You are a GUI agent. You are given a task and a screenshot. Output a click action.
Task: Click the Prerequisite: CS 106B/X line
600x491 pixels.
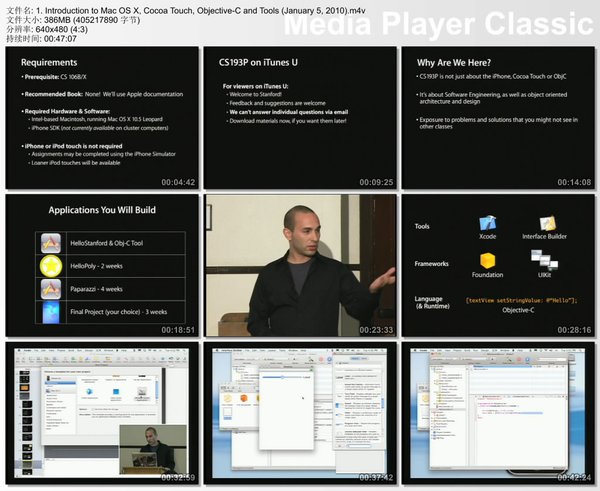pyautogui.click(x=54, y=77)
